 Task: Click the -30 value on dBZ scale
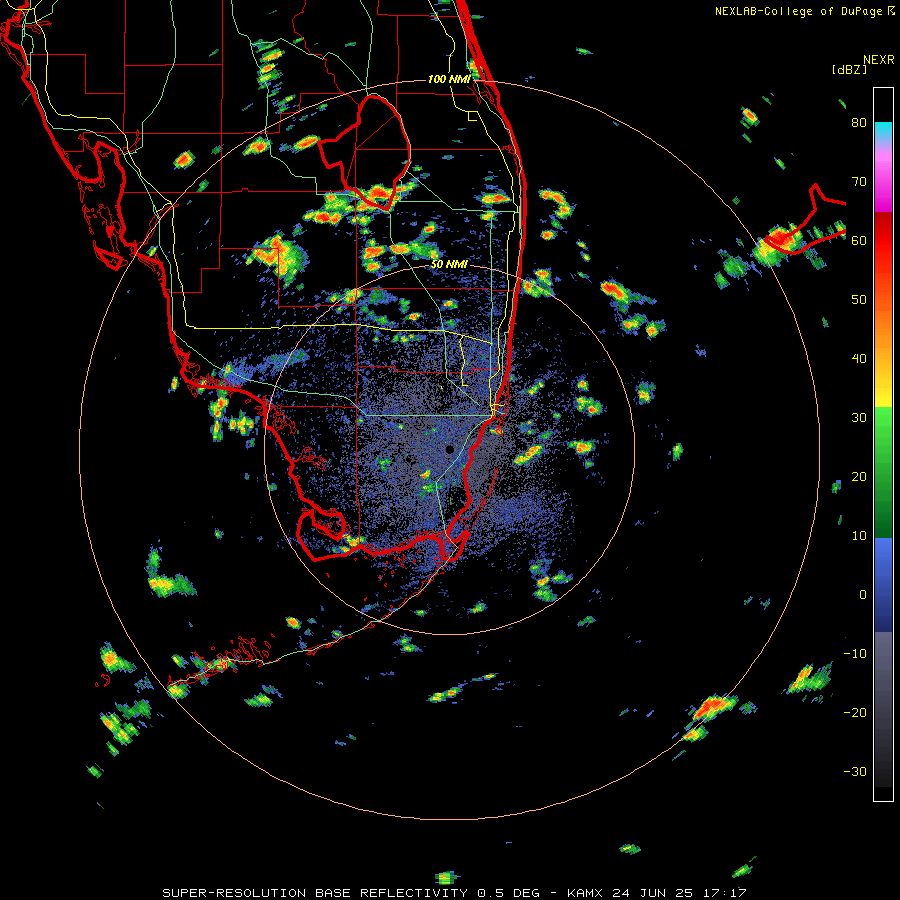[x=855, y=772]
